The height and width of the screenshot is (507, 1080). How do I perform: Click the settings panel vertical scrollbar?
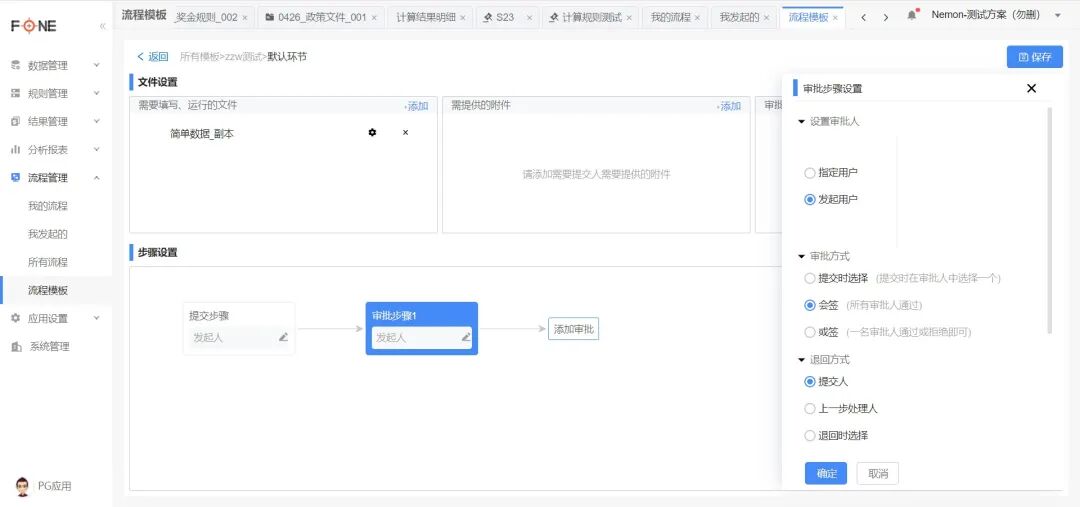click(x=1049, y=220)
